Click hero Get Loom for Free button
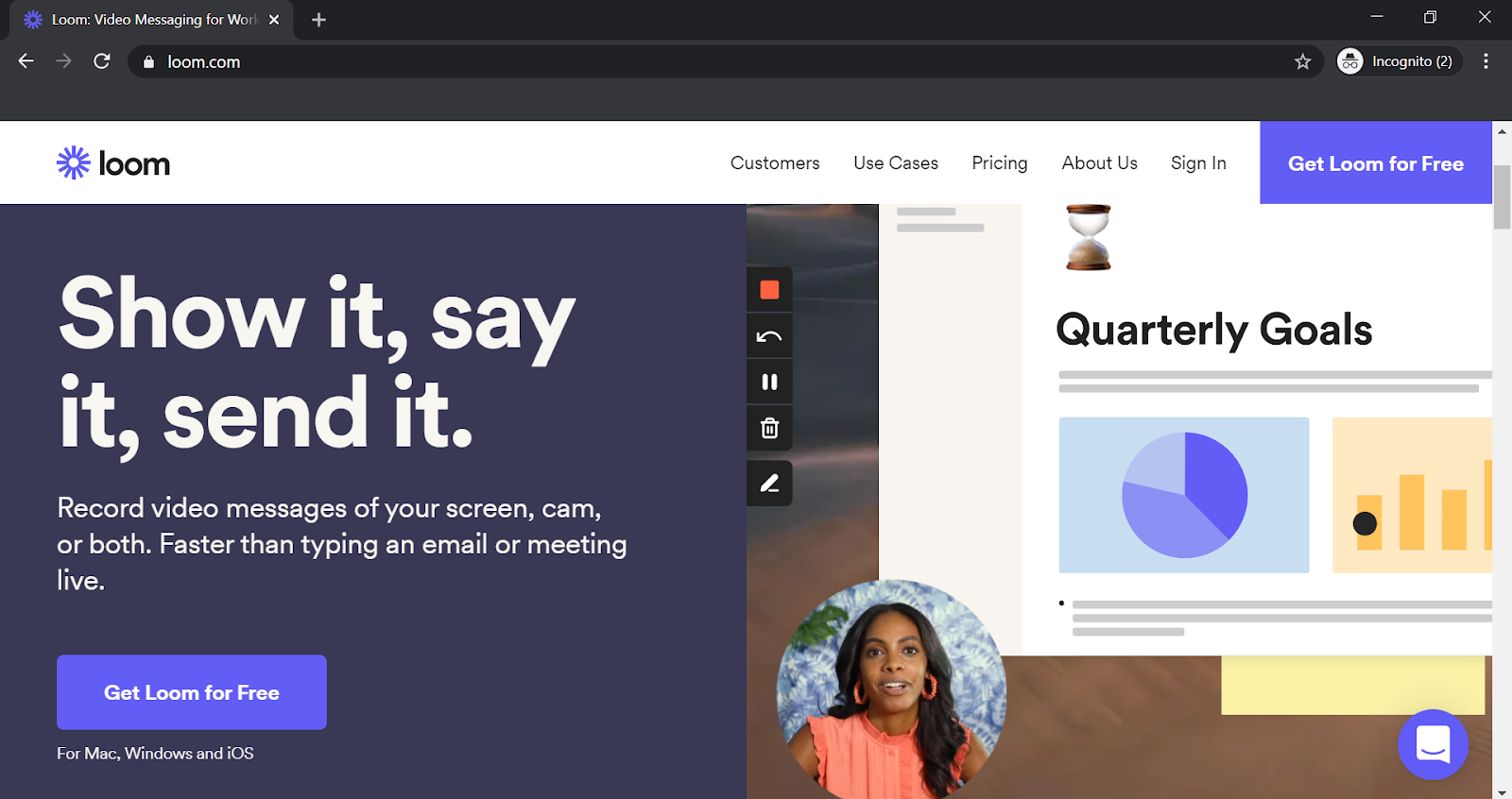The width and height of the screenshot is (1512, 799). (x=192, y=692)
